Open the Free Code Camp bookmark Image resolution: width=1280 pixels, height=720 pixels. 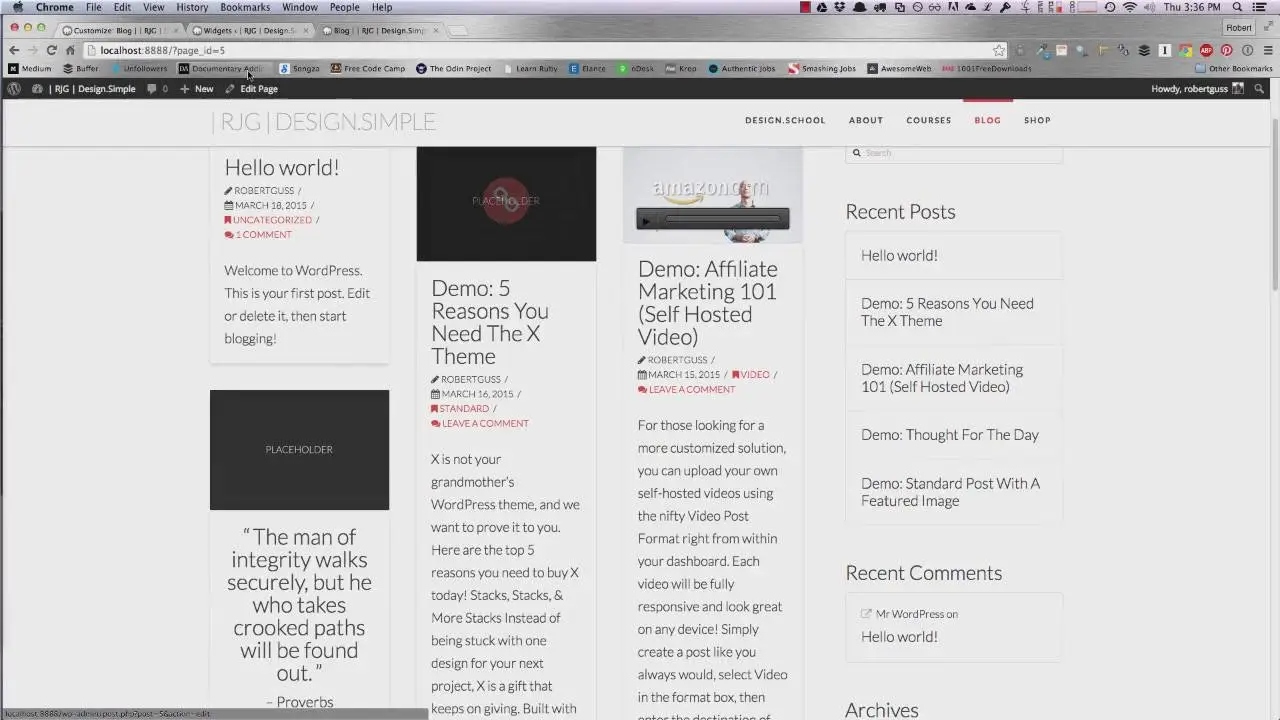(368, 69)
